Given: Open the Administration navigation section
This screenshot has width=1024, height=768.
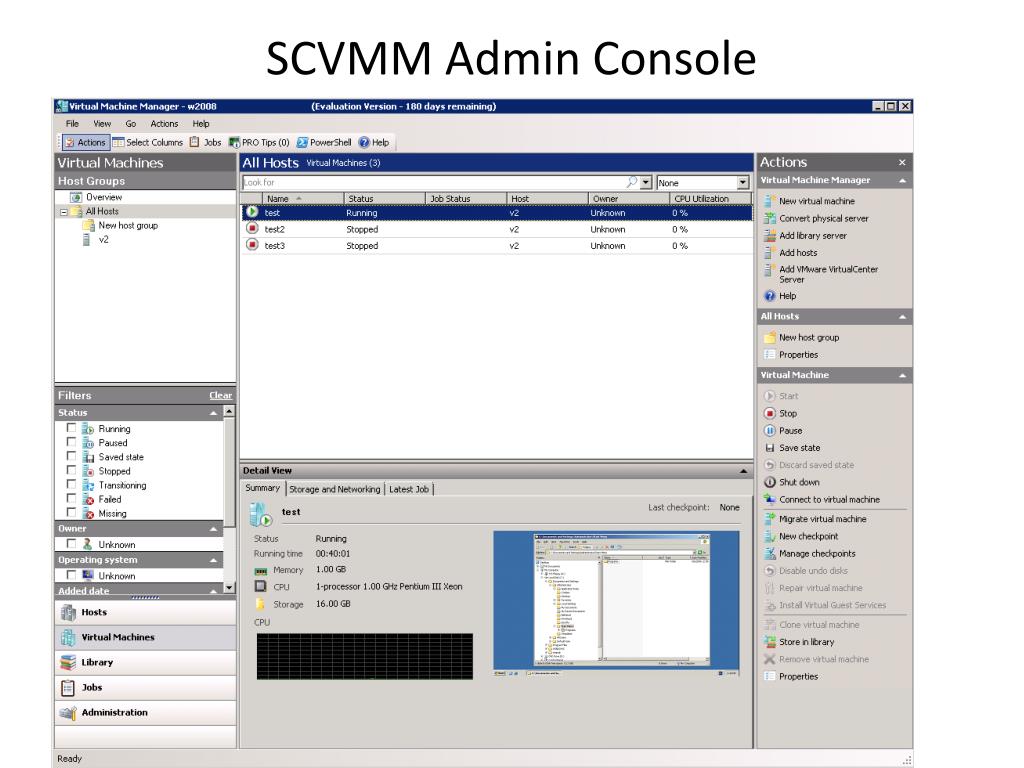Looking at the screenshot, I should click(x=146, y=712).
